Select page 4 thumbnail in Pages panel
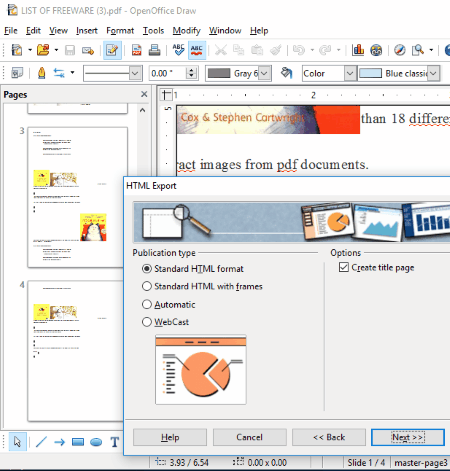The height and width of the screenshot is (471, 450). 75,351
